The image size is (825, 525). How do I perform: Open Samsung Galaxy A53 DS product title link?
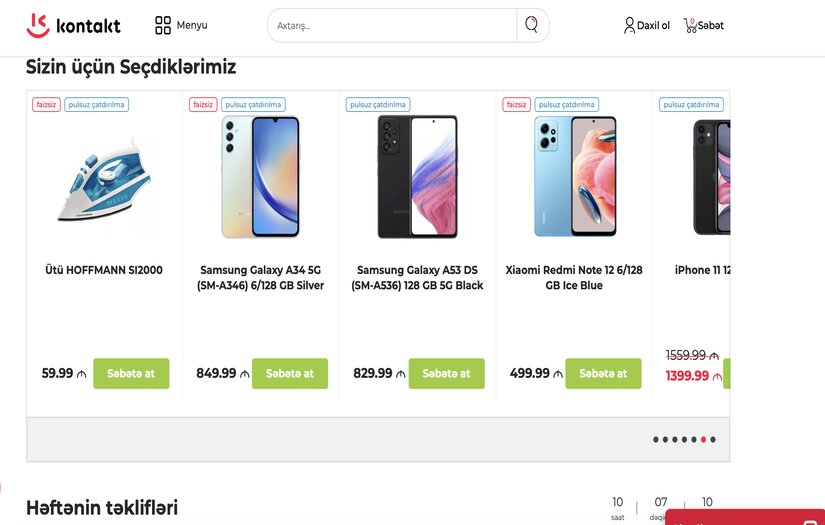click(417, 278)
